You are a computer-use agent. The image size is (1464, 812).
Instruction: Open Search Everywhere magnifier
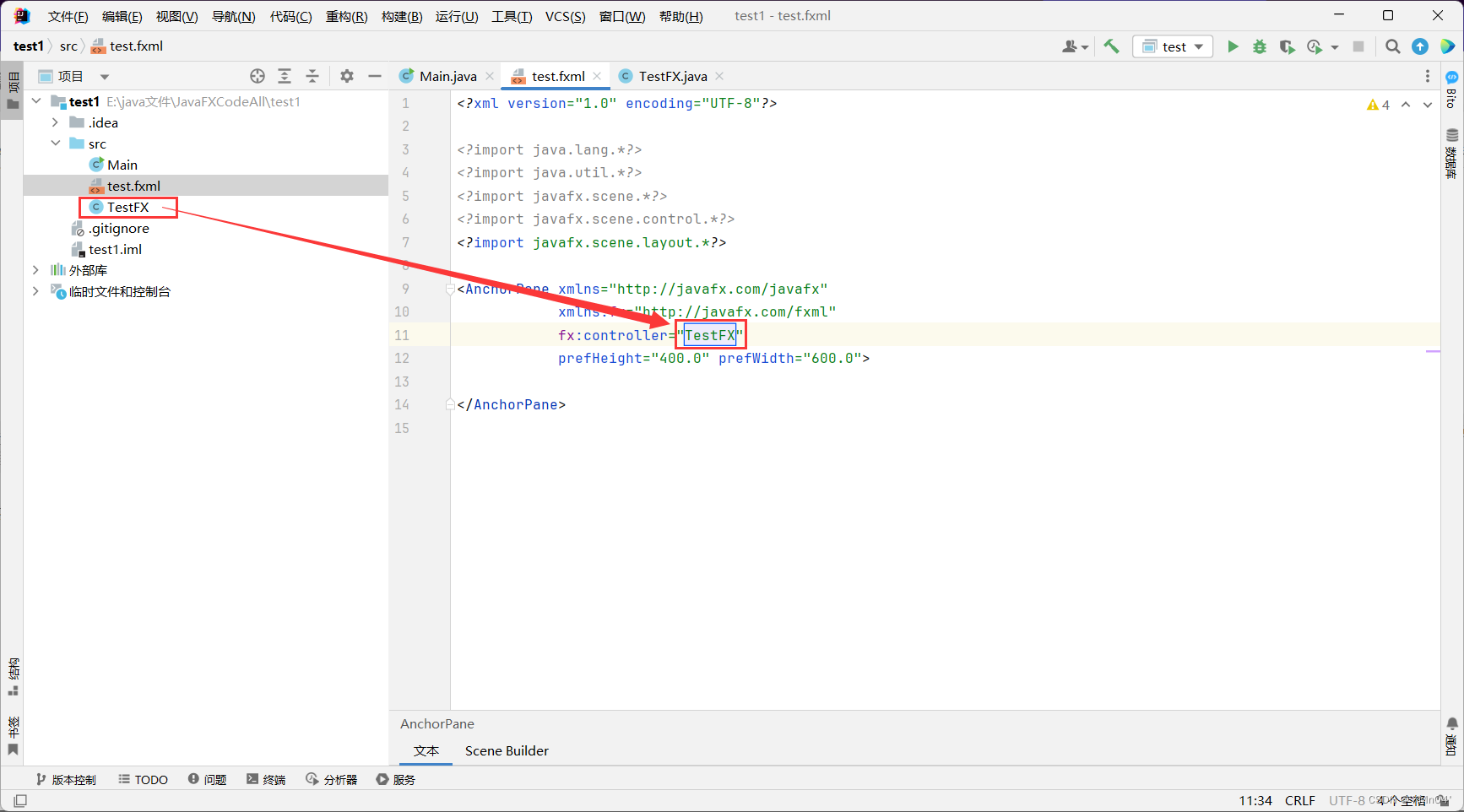(x=1393, y=46)
